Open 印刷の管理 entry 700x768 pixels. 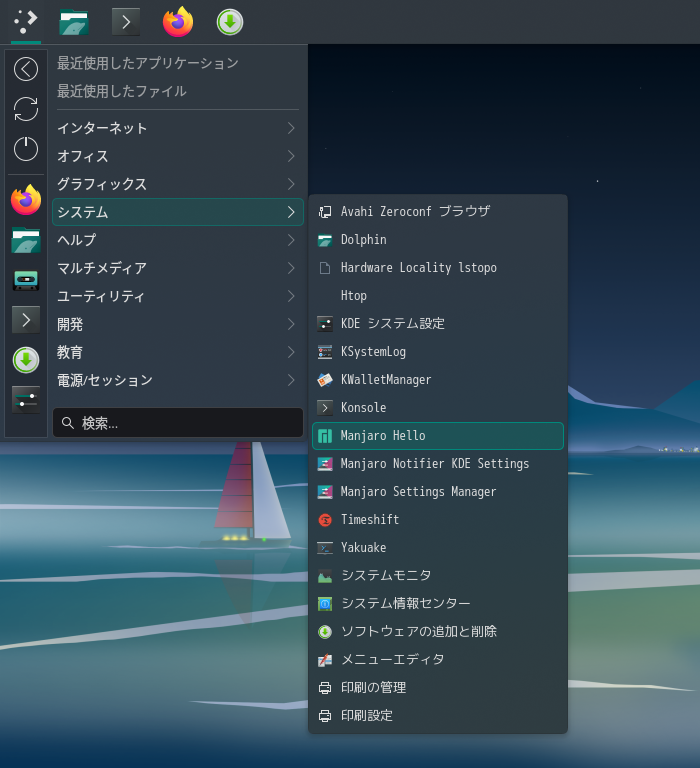(x=438, y=688)
